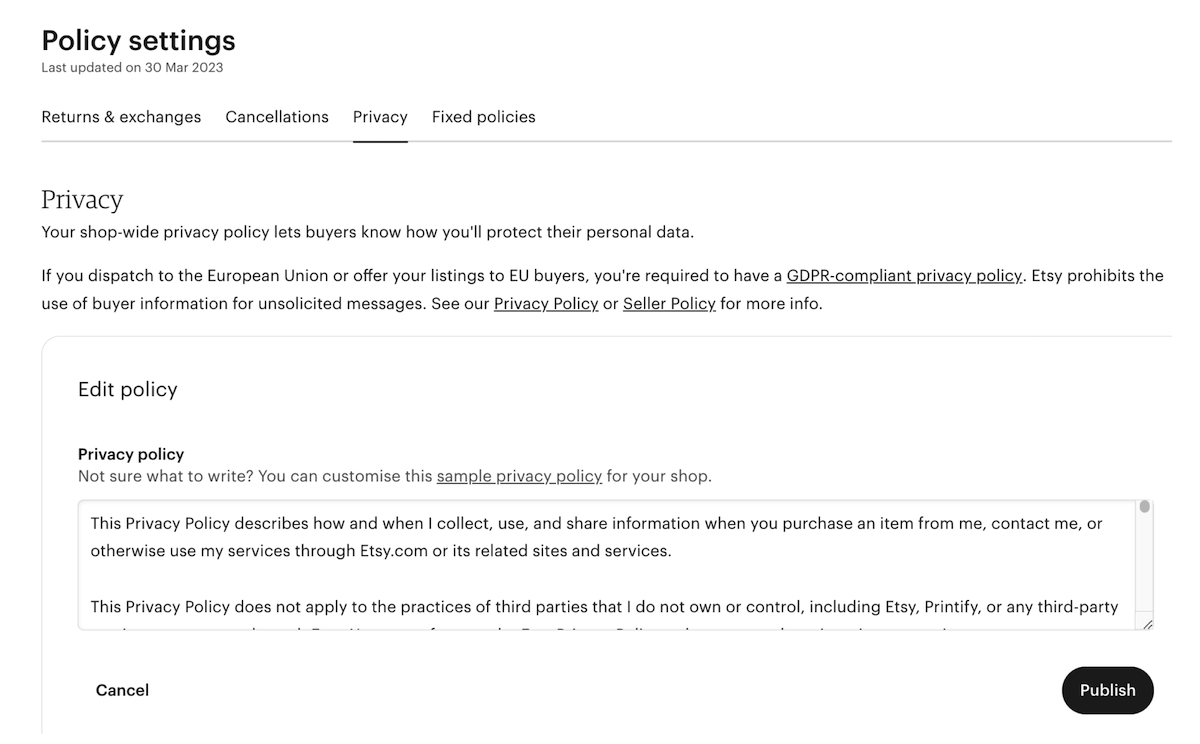Select the Privacy tab
The width and height of the screenshot is (1200, 744).
point(380,117)
